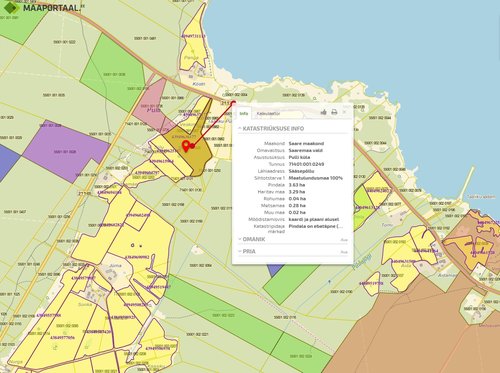This screenshot has height=373, width=500.
Task: Click the truncated 'Pindala on ebatäpne' remark
Action: tap(316, 226)
